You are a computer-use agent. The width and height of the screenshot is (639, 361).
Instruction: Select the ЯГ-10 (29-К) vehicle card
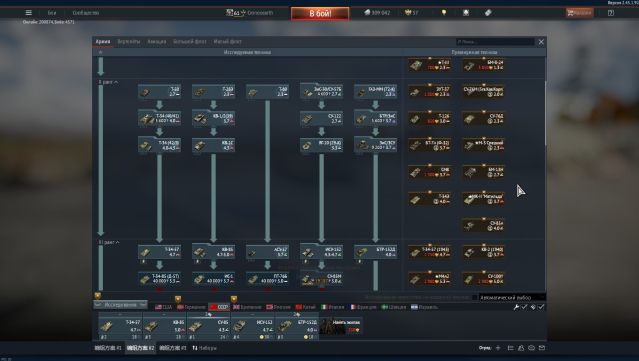pos(321,145)
